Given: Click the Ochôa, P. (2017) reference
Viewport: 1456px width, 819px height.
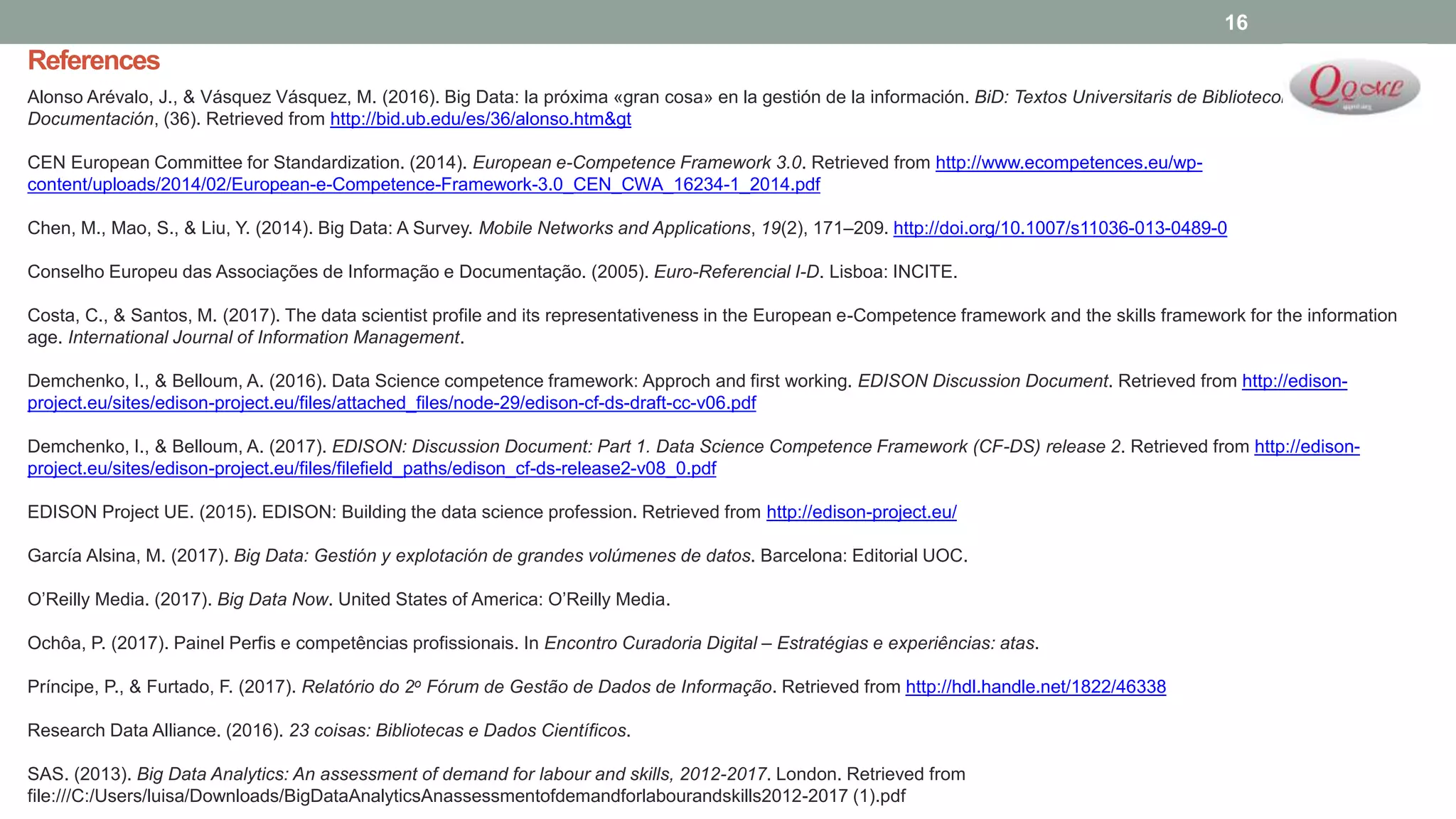Looking at the screenshot, I should (533, 643).
